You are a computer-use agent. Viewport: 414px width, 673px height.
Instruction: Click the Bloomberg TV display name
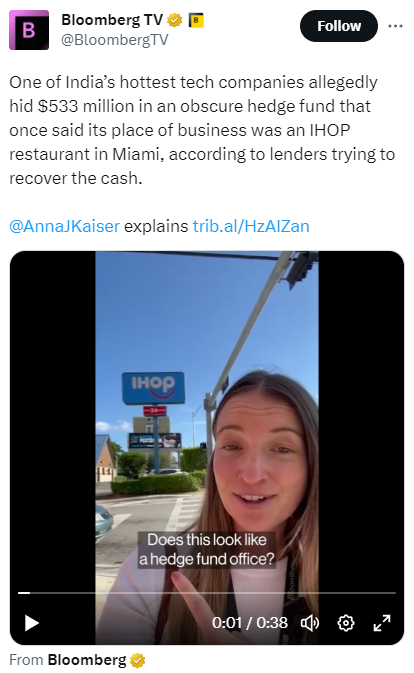[x=112, y=20]
